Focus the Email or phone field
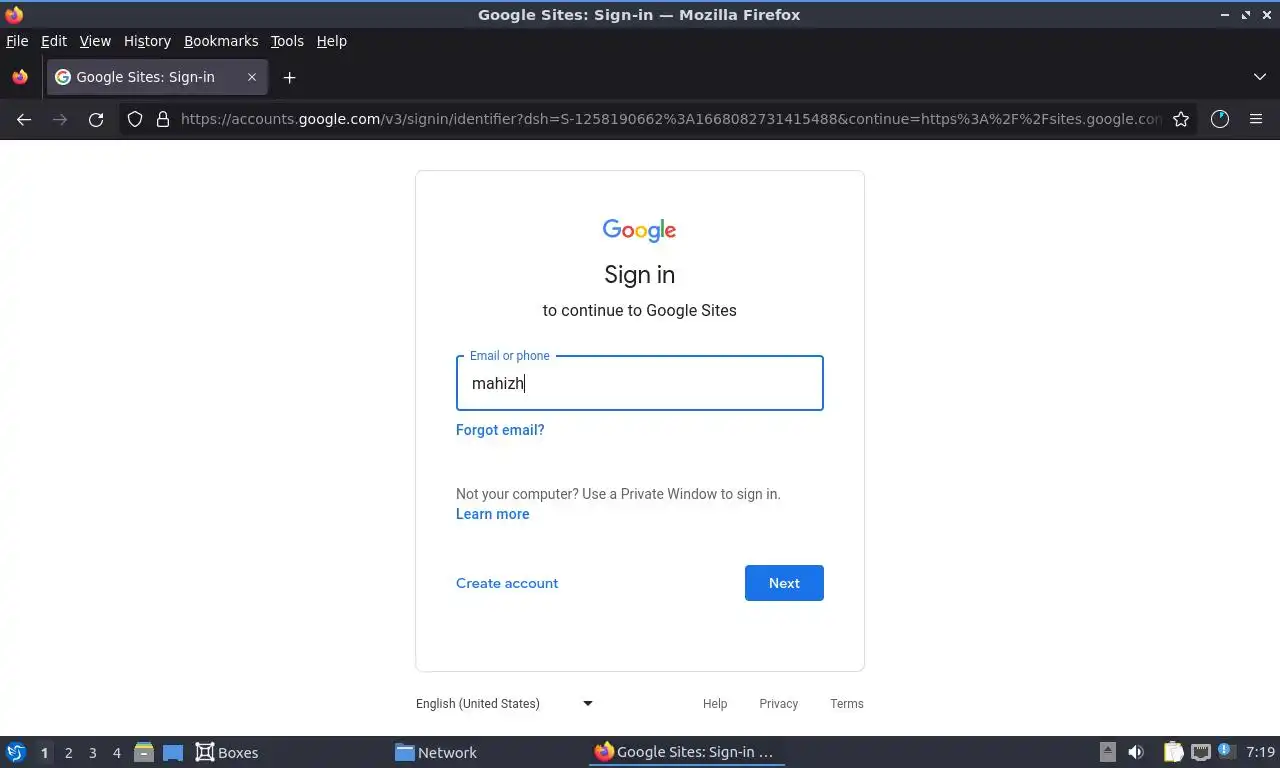This screenshot has width=1280, height=768. click(640, 383)
